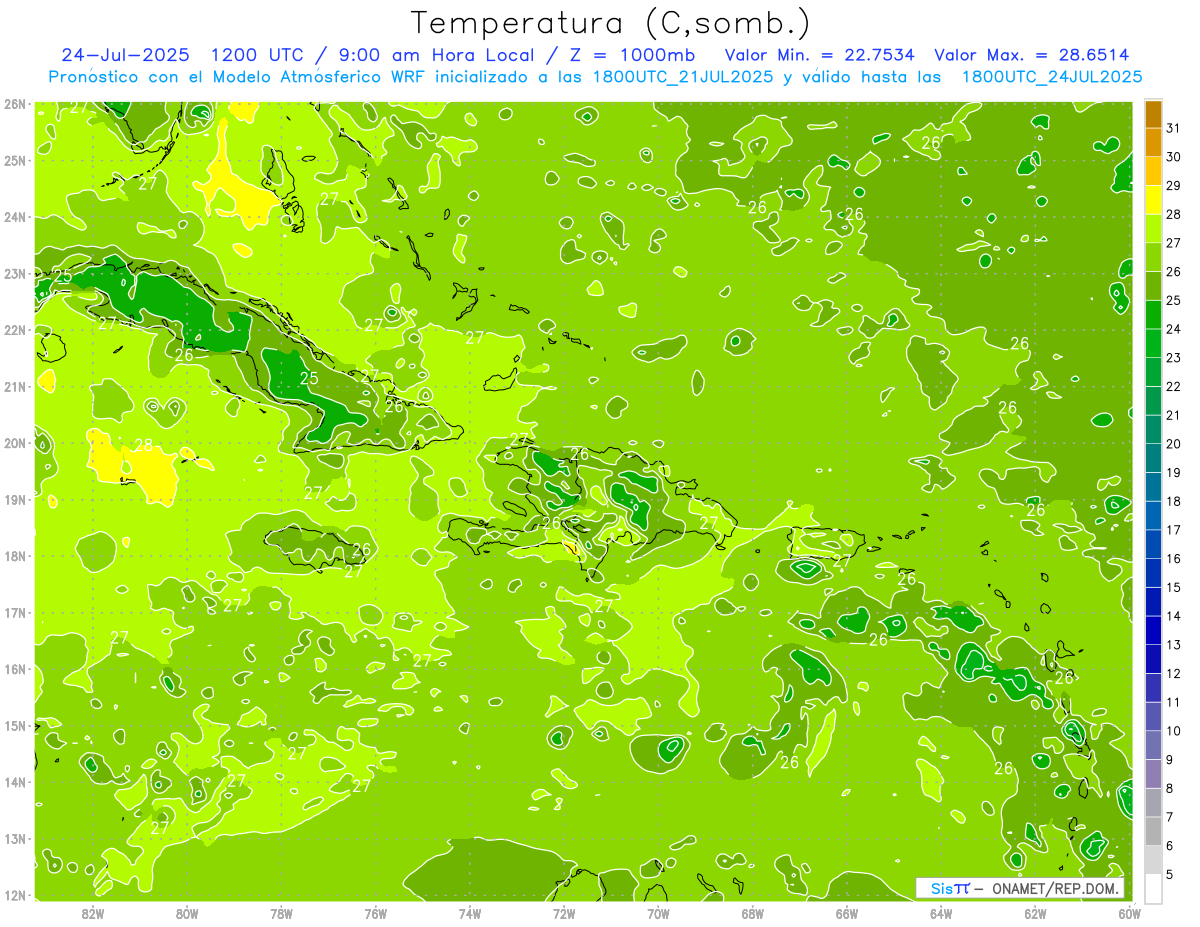Click the 60W longitude axis label
The width and height of the screenshot is (1200, 927).
(x=1130, y=913)
